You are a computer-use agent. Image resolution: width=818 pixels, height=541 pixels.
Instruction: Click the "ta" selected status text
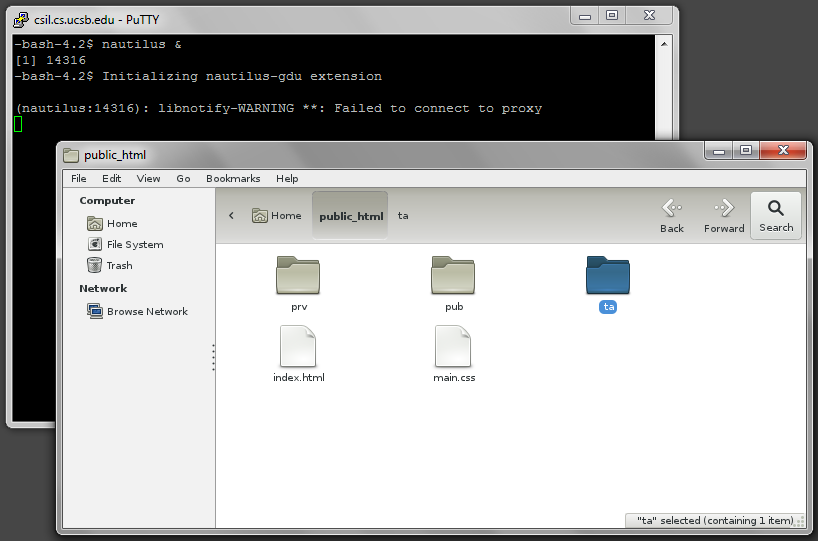coord(715,520)
